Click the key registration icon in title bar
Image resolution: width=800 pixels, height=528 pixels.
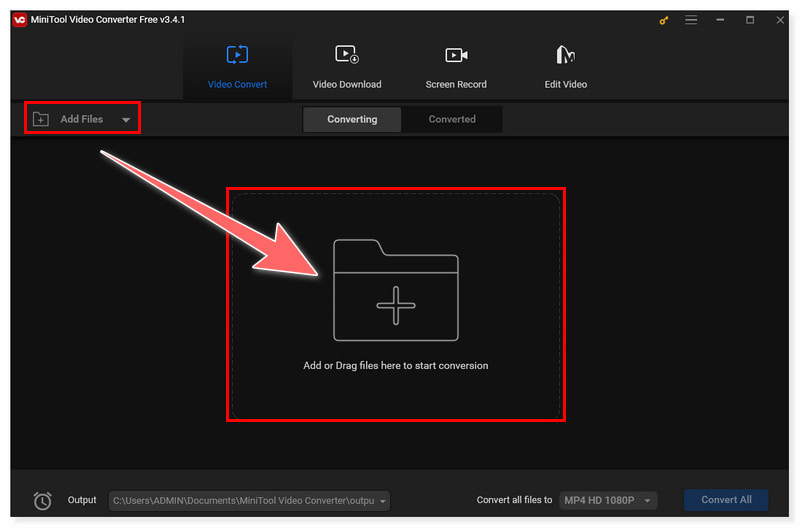[x=664, y=20]
